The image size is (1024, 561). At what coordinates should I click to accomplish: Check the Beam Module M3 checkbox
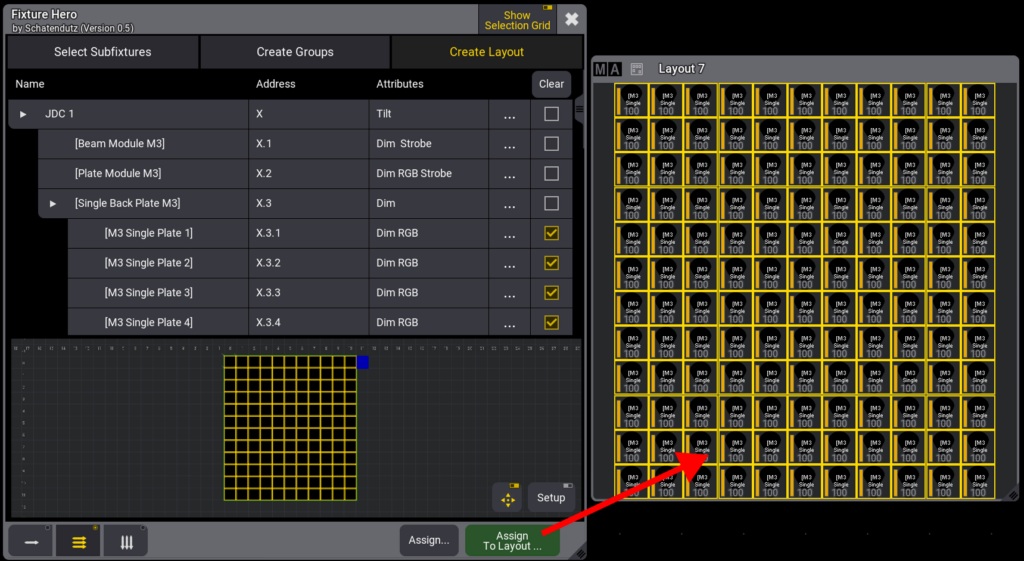coord(551,144)
